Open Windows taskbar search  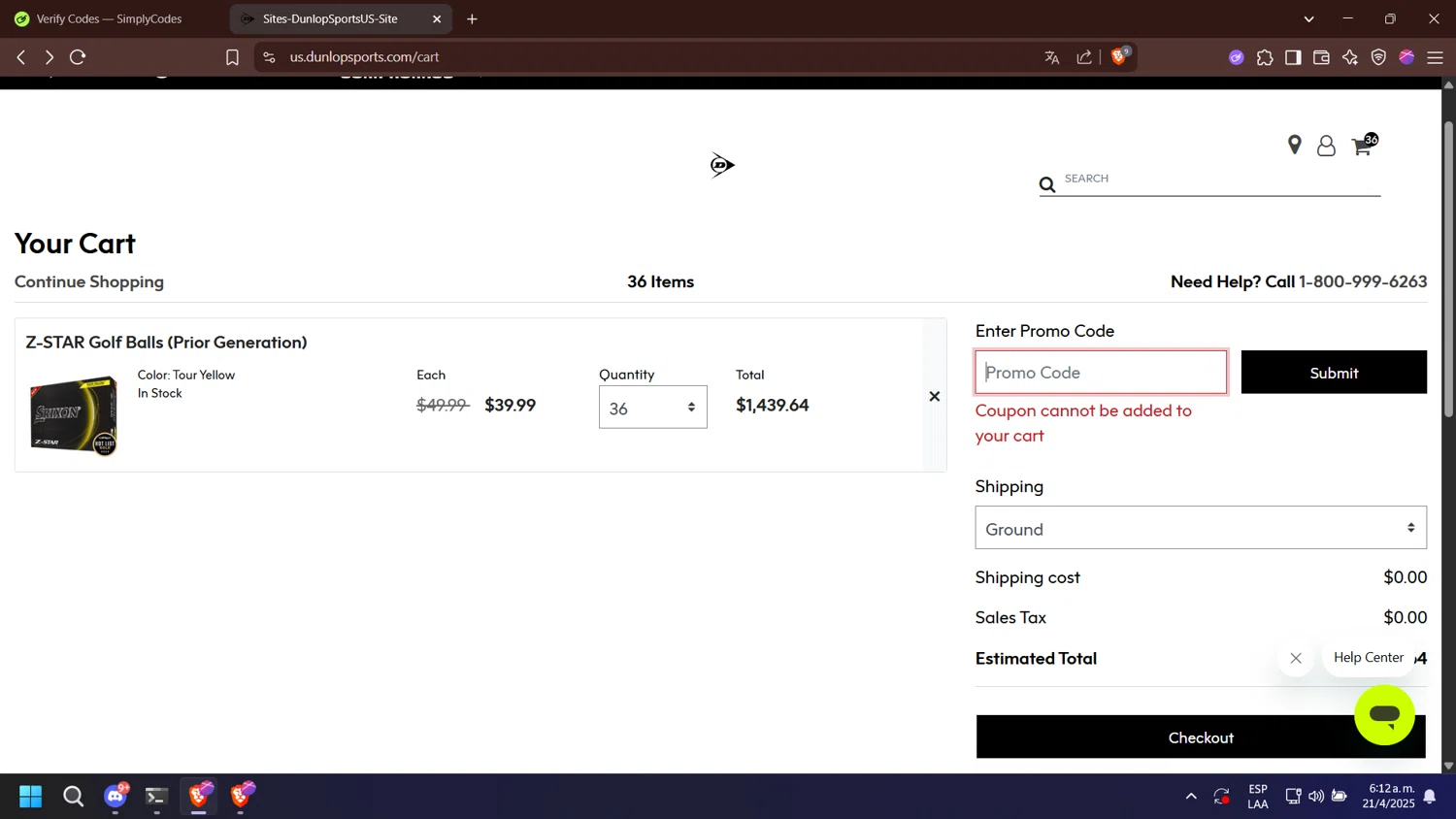coord(73,797)
